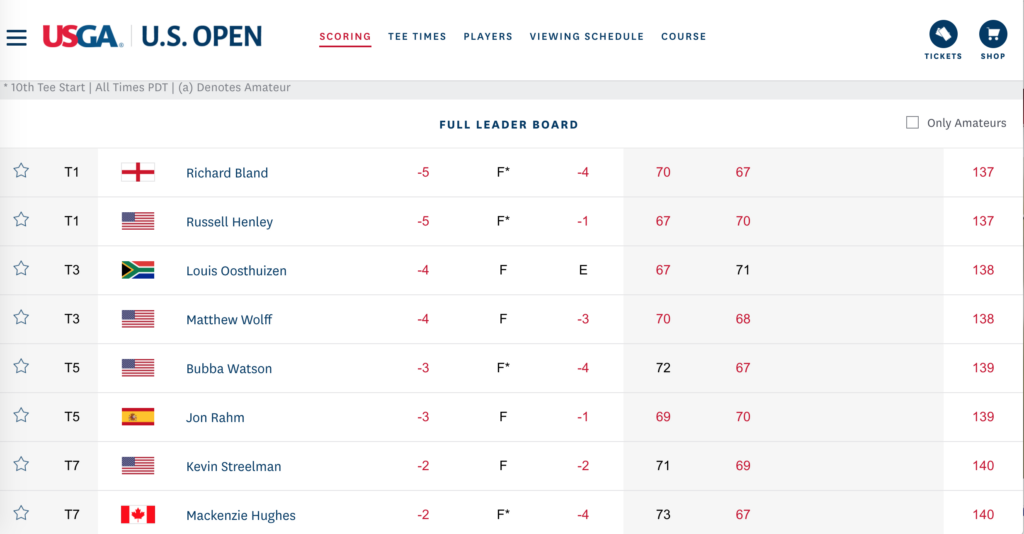Screen dimensions: 1024x534
Task: Open the Viewing Schedule page
Action: [x=586, y=37]
